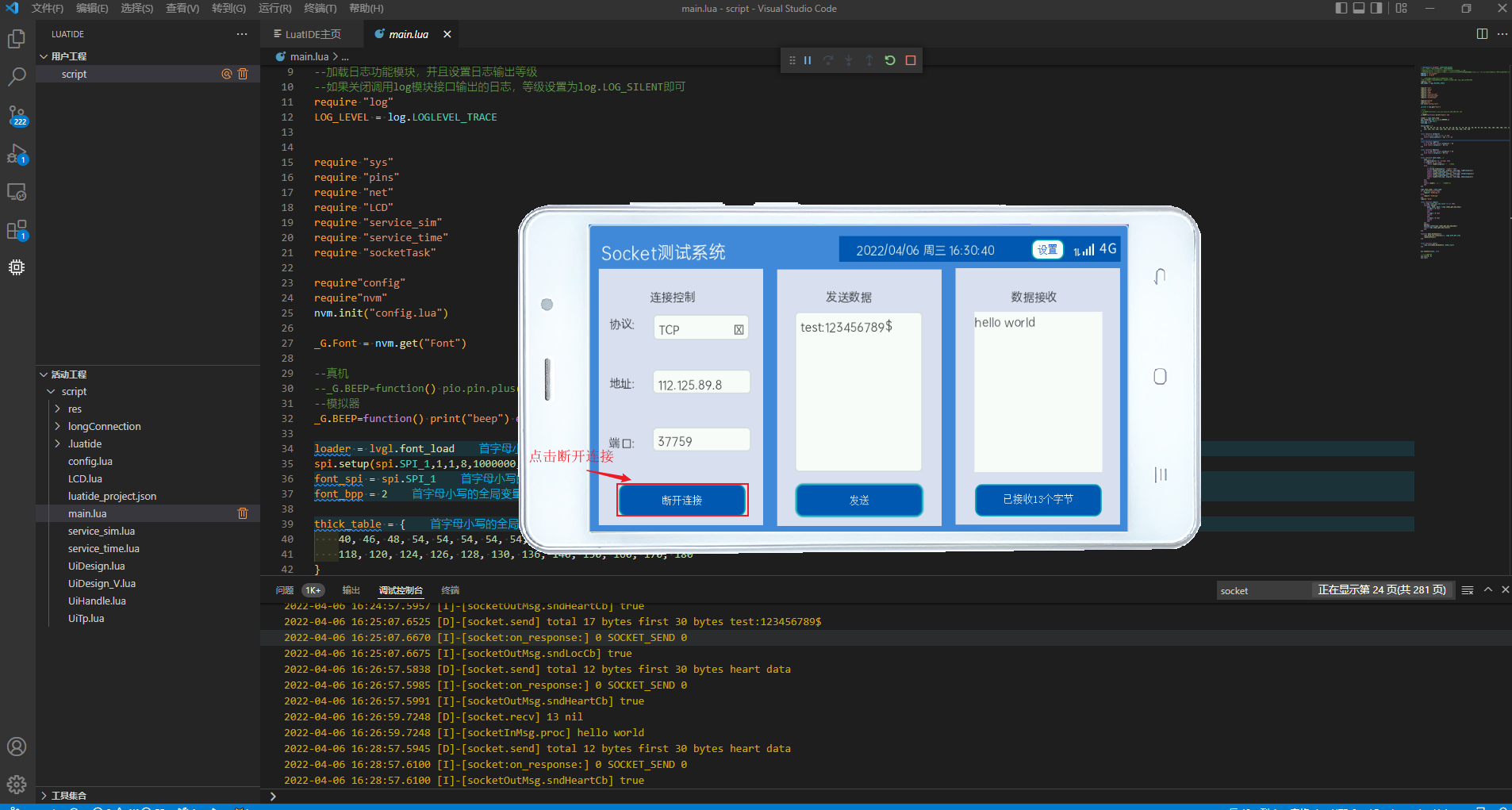Click the code minimap on editor right

[1464, 163]
